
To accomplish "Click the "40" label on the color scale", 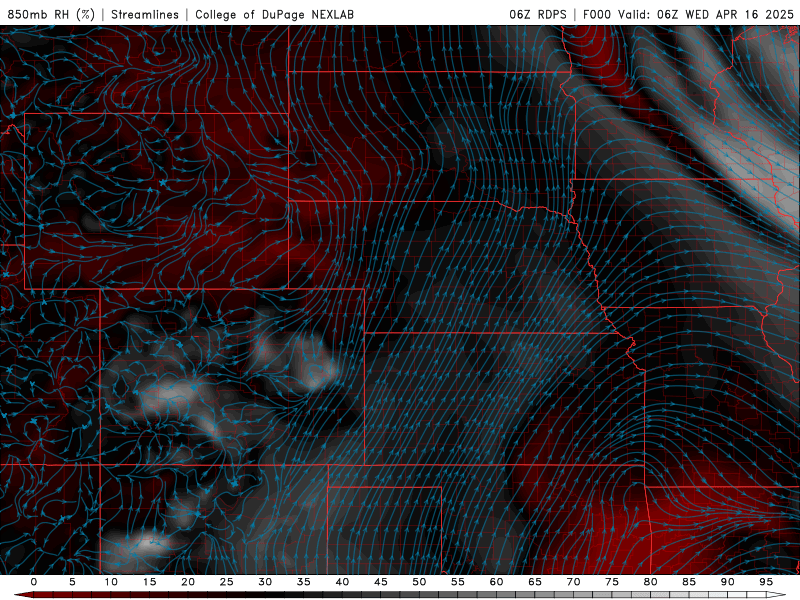I will (342, 582).
